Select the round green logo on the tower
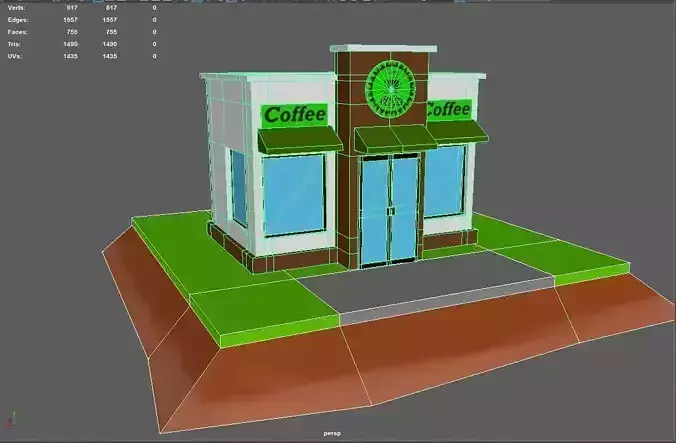 tap(390, 89)
